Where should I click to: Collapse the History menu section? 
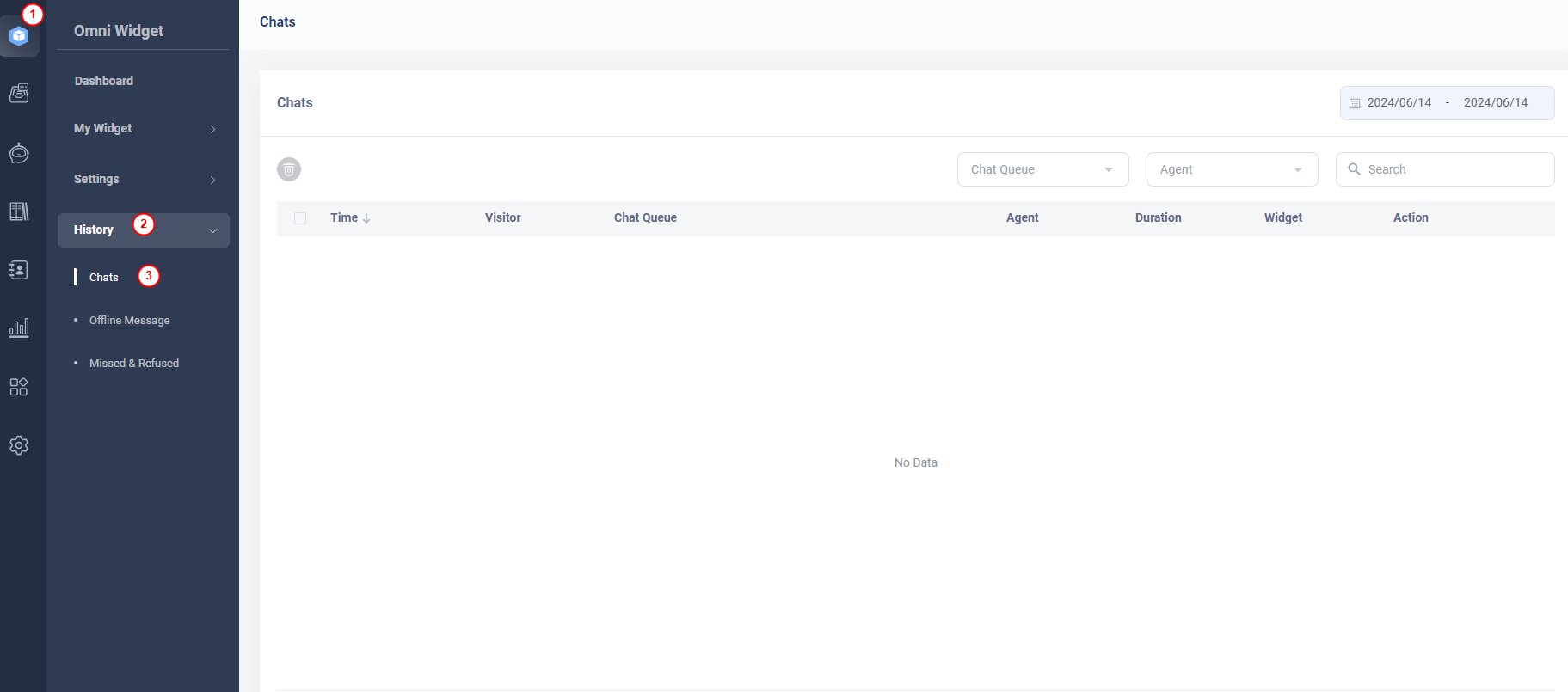coord(143,230)
